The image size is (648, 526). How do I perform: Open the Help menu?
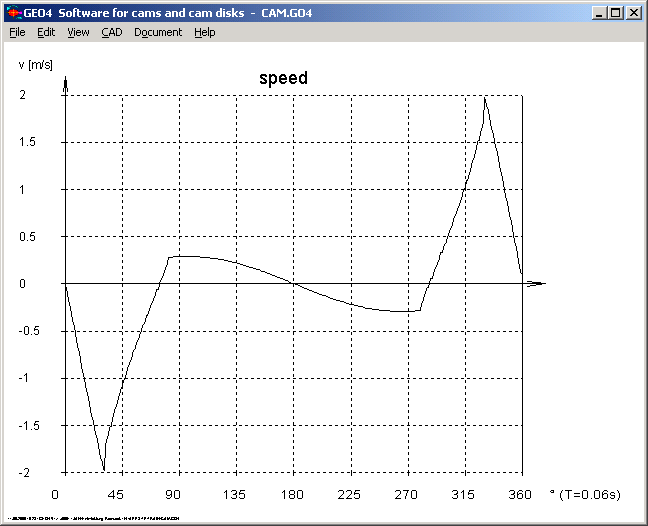point(204,32)
